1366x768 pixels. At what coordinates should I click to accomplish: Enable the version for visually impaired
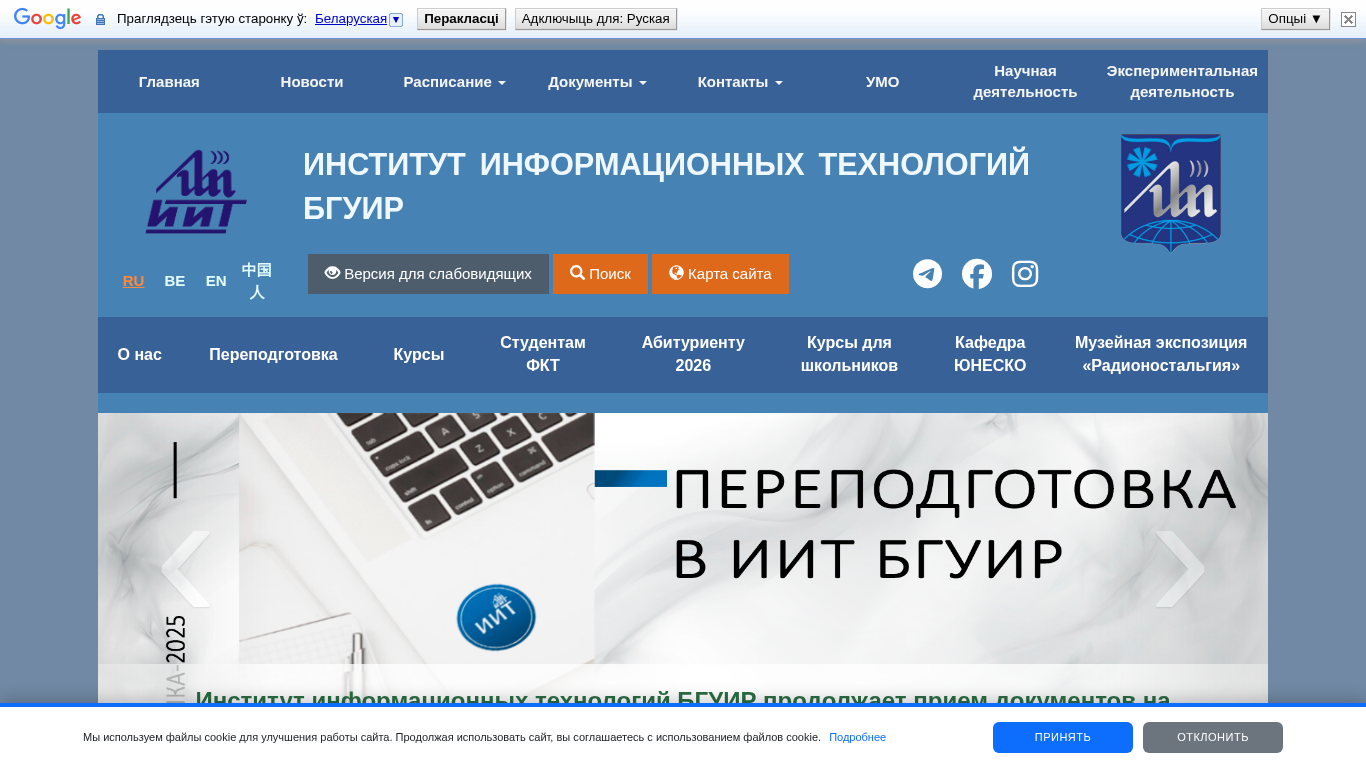428,274
